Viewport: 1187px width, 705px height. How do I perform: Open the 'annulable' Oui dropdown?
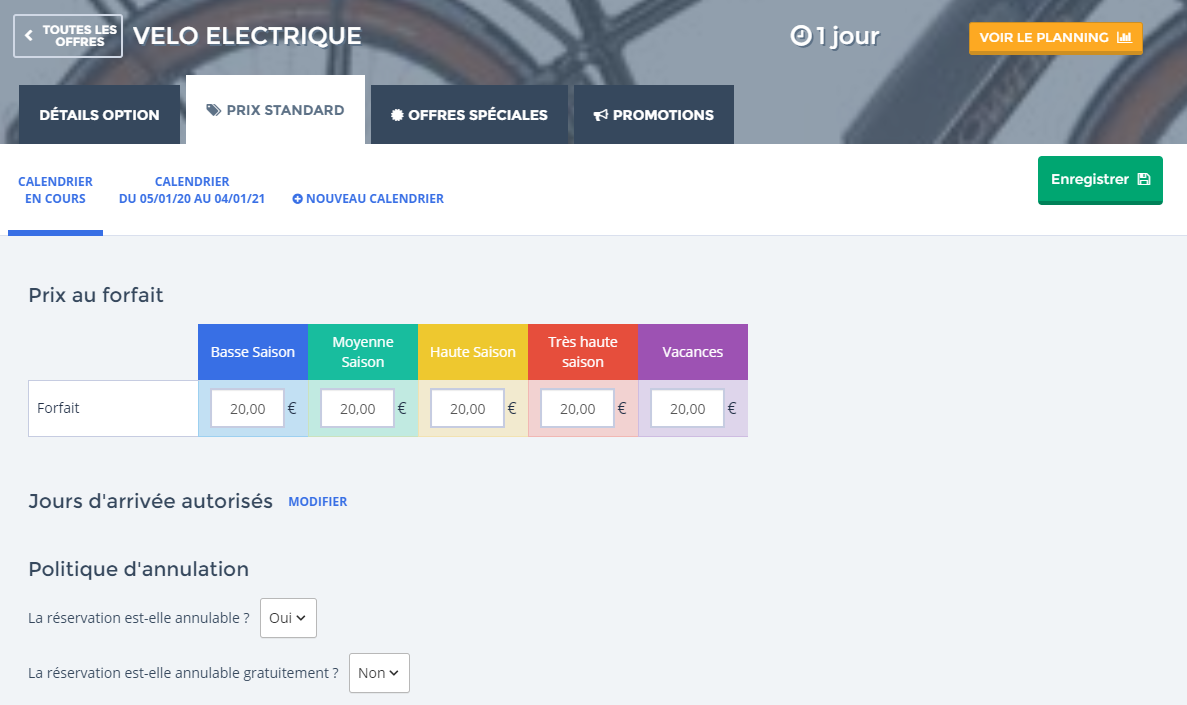[288, 618]
